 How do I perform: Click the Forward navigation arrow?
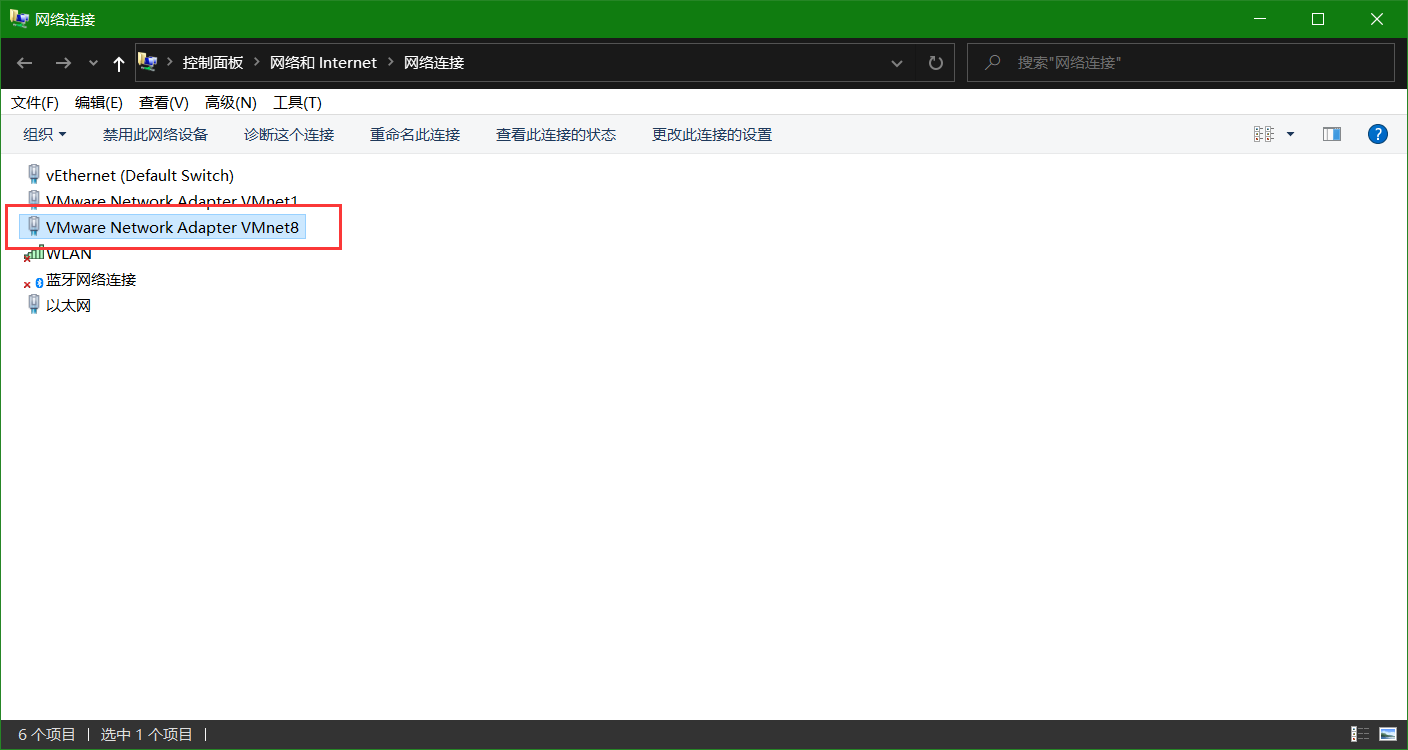[x=63, y=63]
